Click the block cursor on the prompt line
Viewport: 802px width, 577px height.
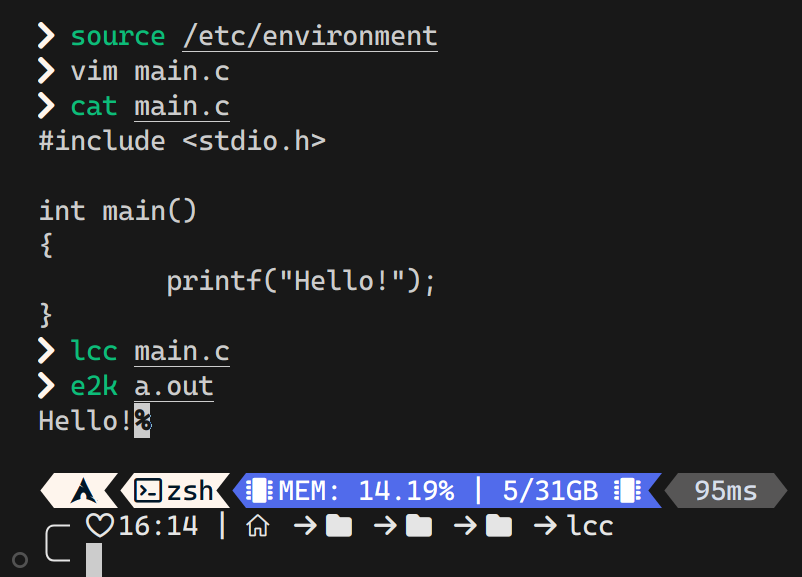point(94,560)
